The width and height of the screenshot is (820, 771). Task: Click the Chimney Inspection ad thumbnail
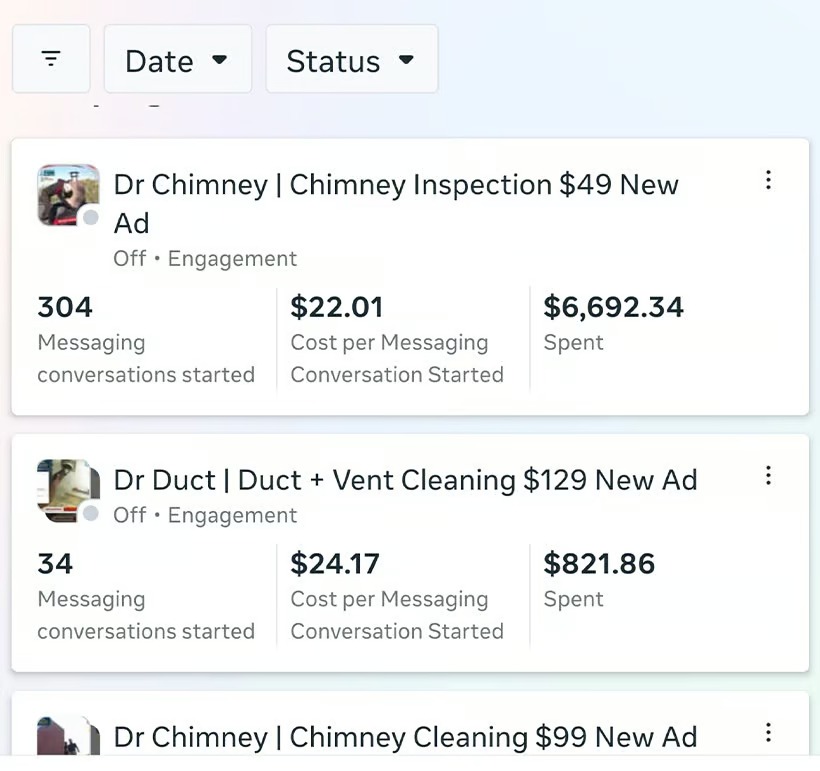67,194
